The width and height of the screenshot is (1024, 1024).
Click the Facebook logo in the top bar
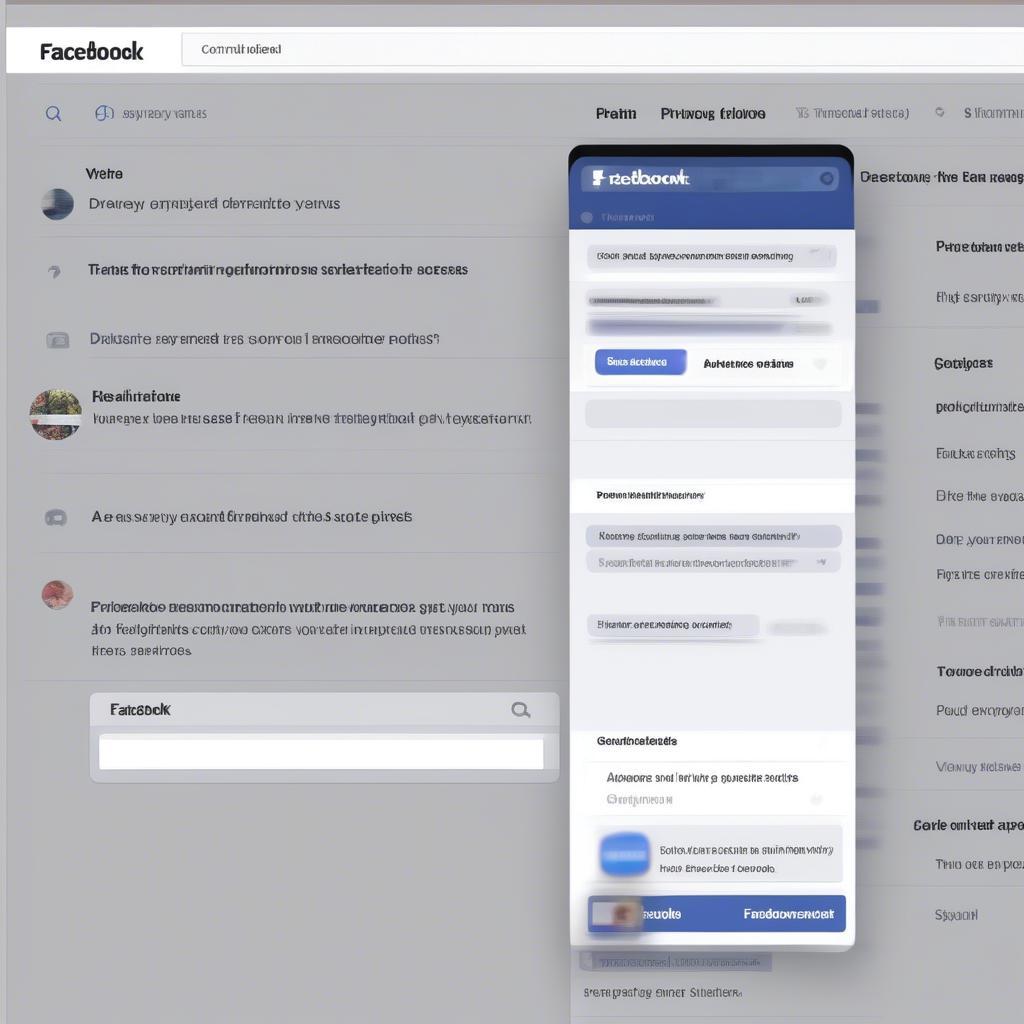point(91,51)
